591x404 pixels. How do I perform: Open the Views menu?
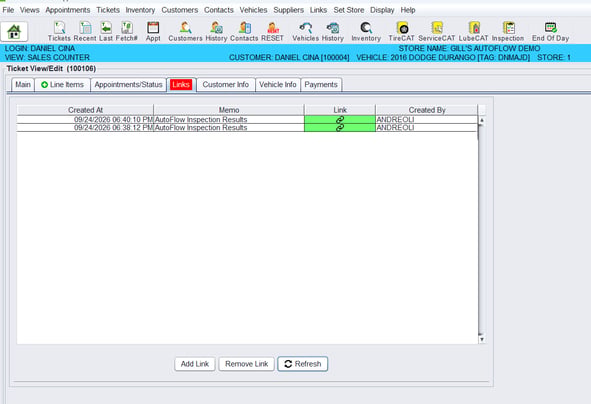29,10
